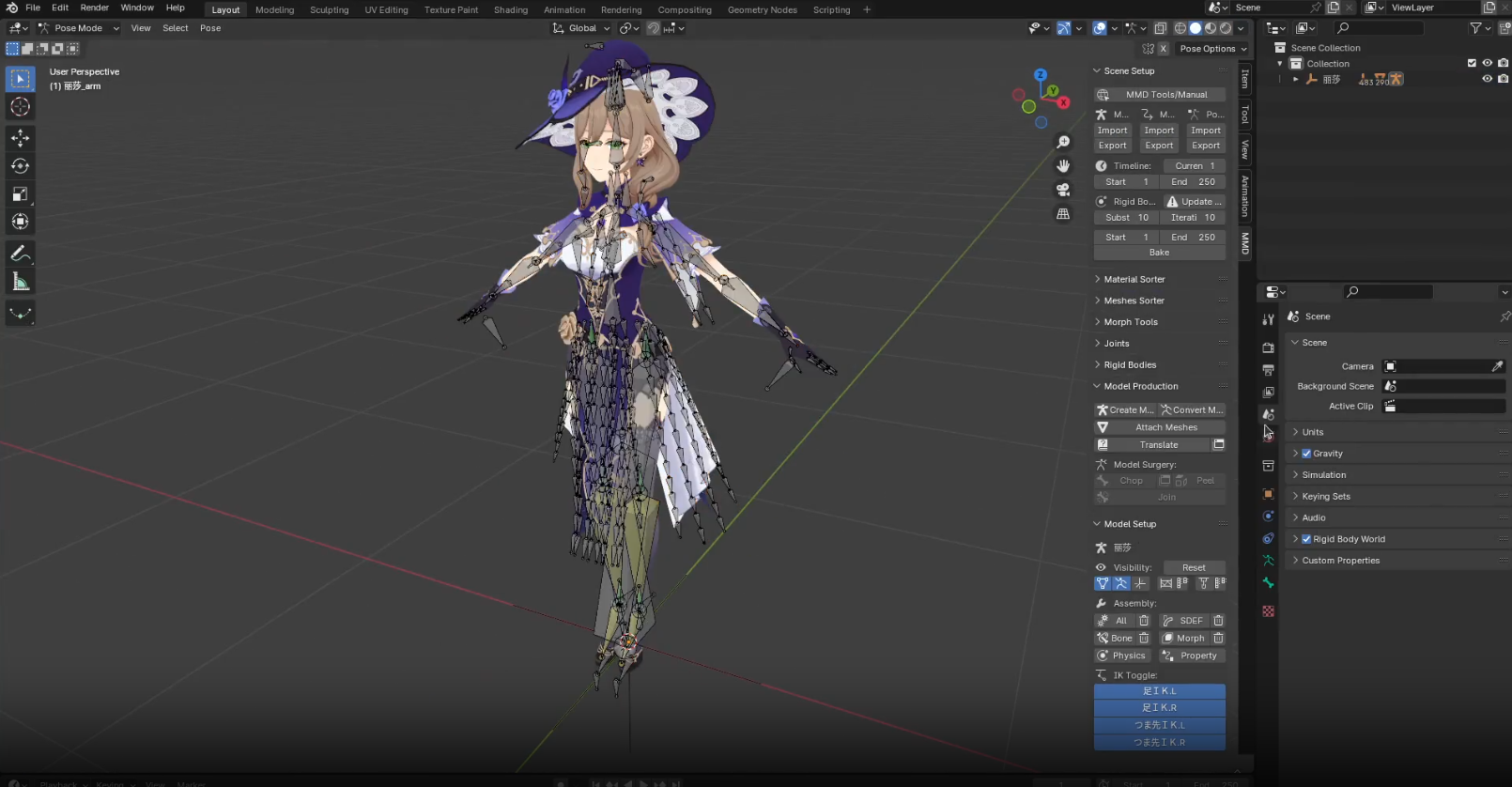Hide the Collection with eye icon
This screenshot has width=1512, height=787.
pos(1488,63)
